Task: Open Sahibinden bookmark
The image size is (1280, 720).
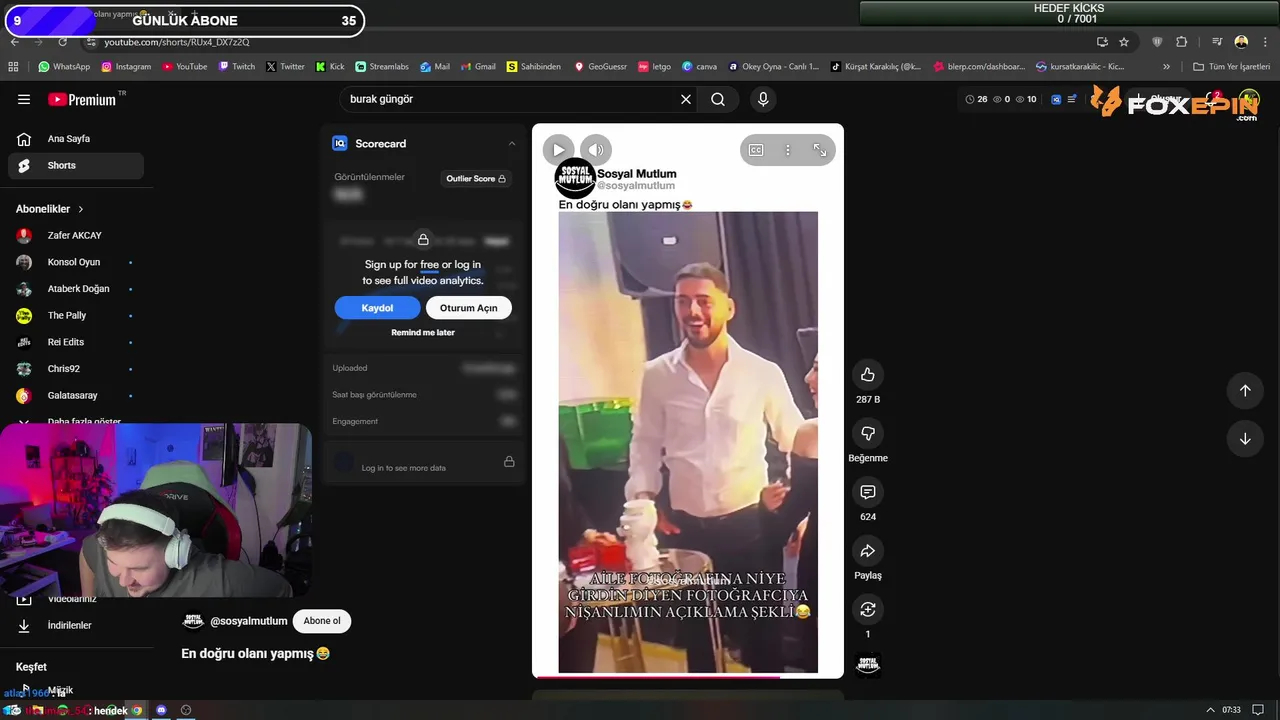Action: point(534,67)
